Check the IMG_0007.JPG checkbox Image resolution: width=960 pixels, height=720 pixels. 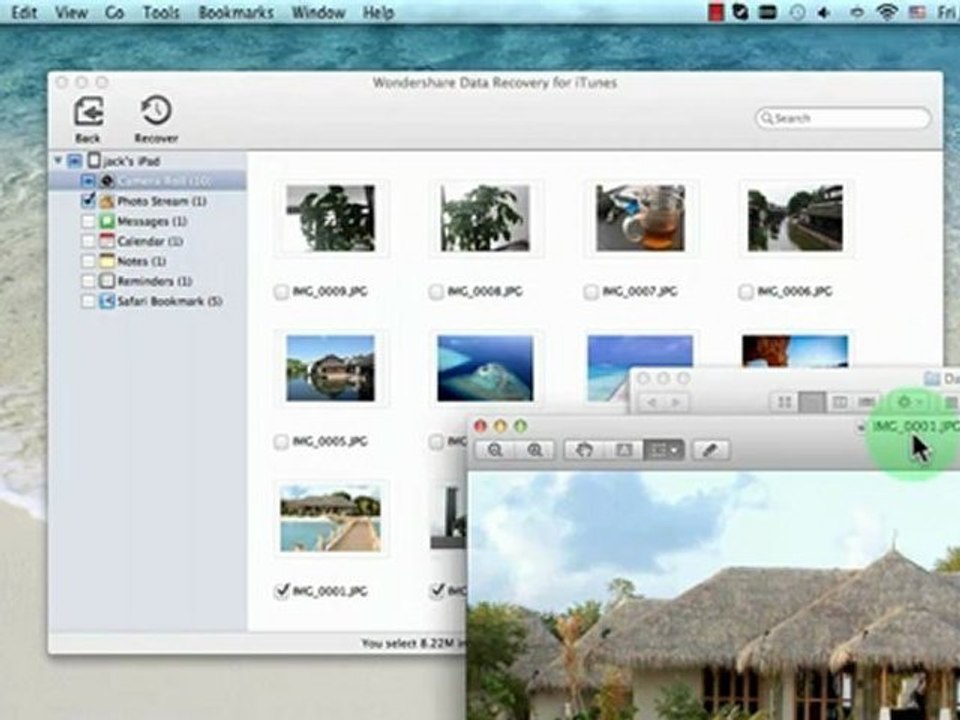(591, 292)
